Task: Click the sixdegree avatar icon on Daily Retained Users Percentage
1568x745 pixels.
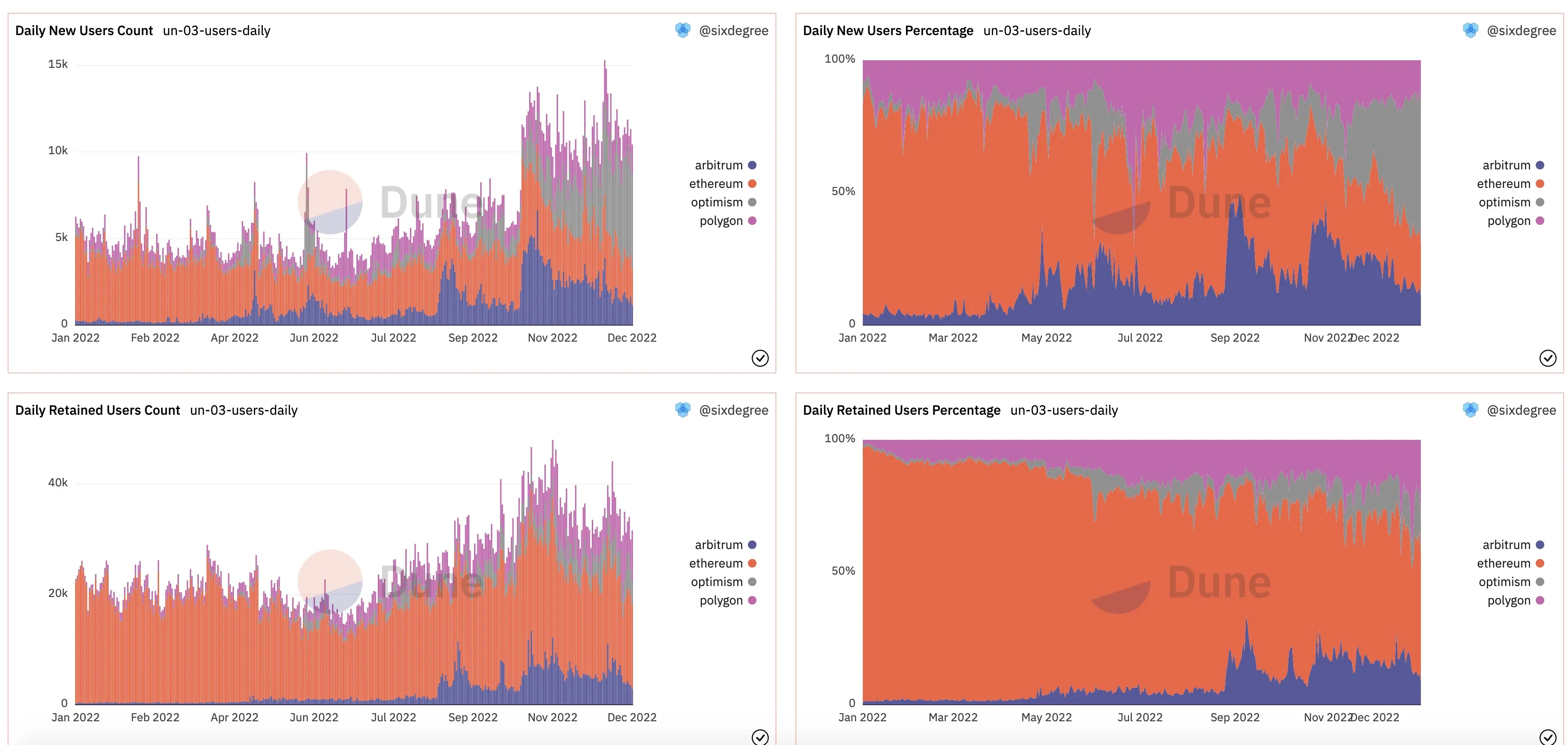Action: 1471,410
